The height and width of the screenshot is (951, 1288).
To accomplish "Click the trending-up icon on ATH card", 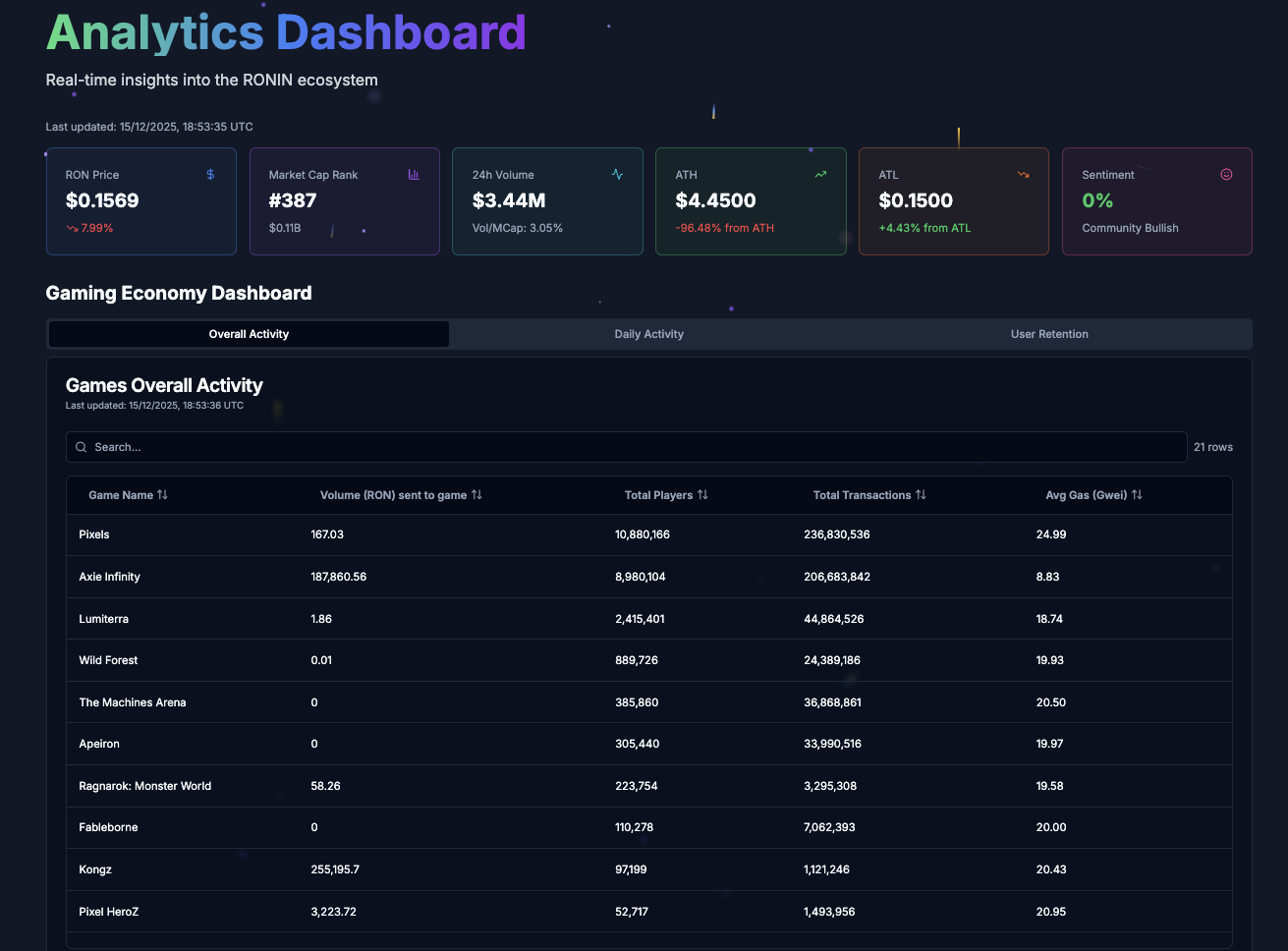I will (x=820, y=175).
